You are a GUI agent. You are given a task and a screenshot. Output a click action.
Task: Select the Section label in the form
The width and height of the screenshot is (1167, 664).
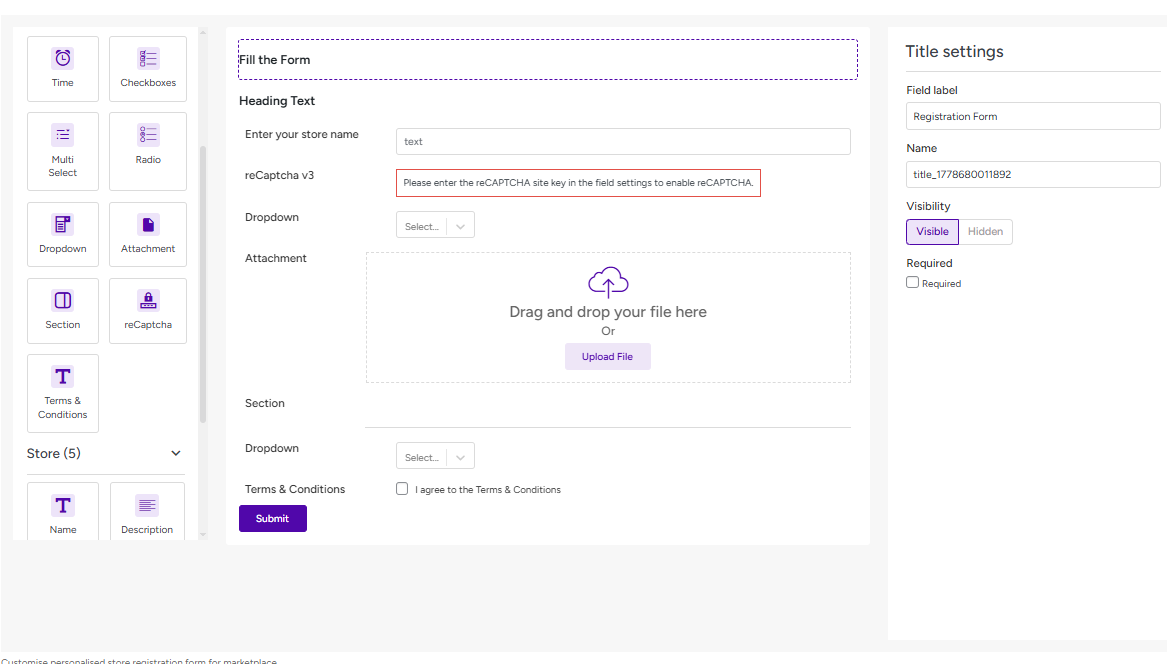point(265,403)
